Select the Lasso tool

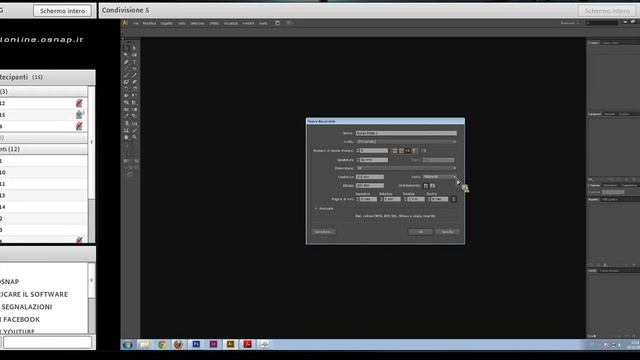pos(134,54)
